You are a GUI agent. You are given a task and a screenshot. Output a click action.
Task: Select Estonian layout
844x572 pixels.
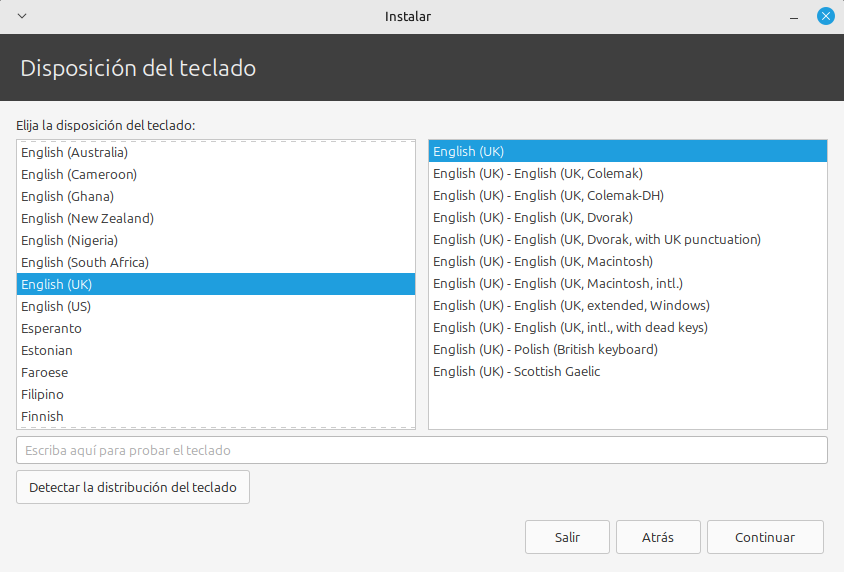tap(216, 350)
